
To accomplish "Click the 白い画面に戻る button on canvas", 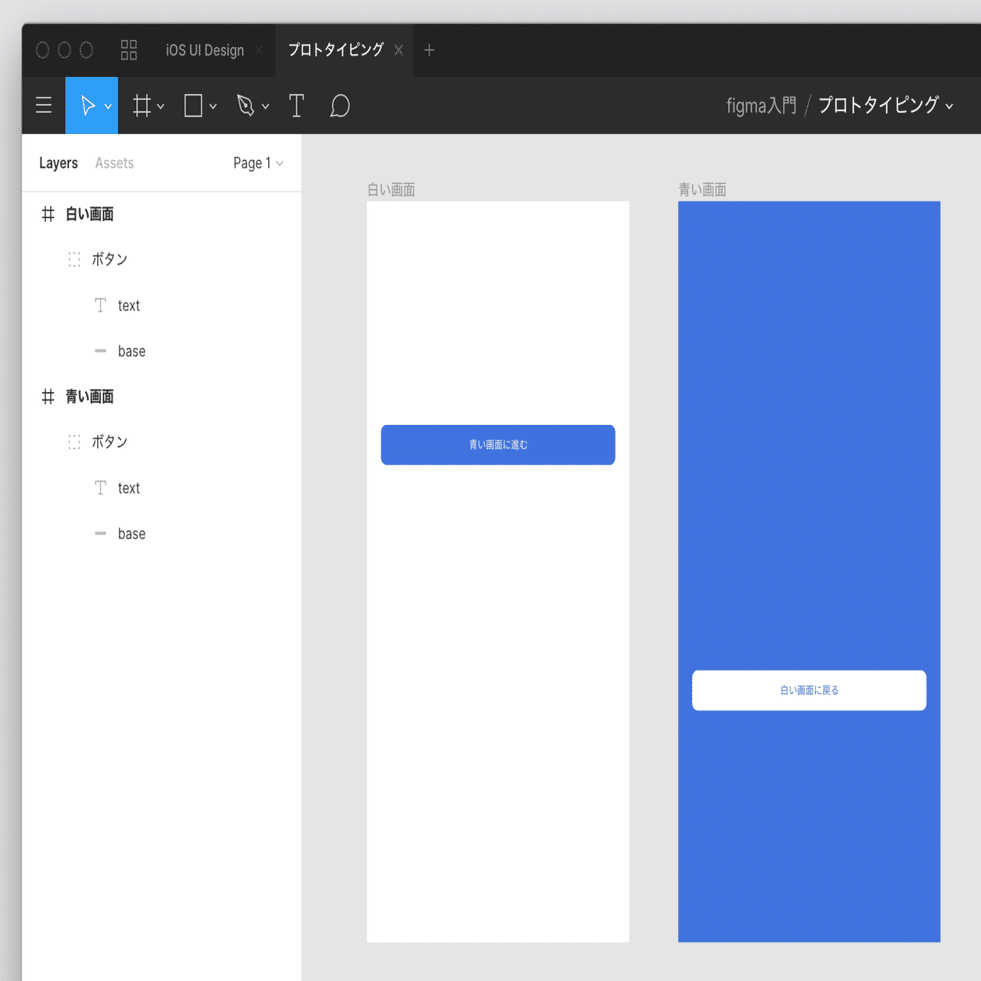I will [809, 690].
